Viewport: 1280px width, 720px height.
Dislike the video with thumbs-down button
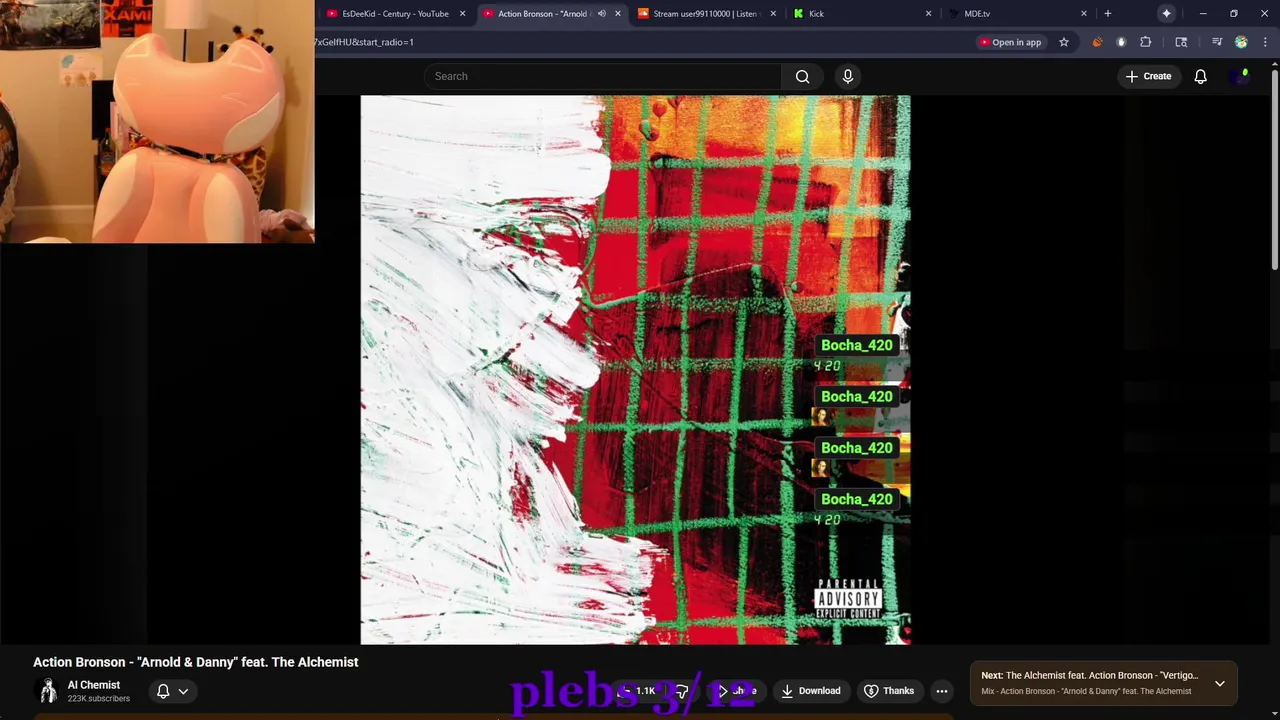pos(681,691)
